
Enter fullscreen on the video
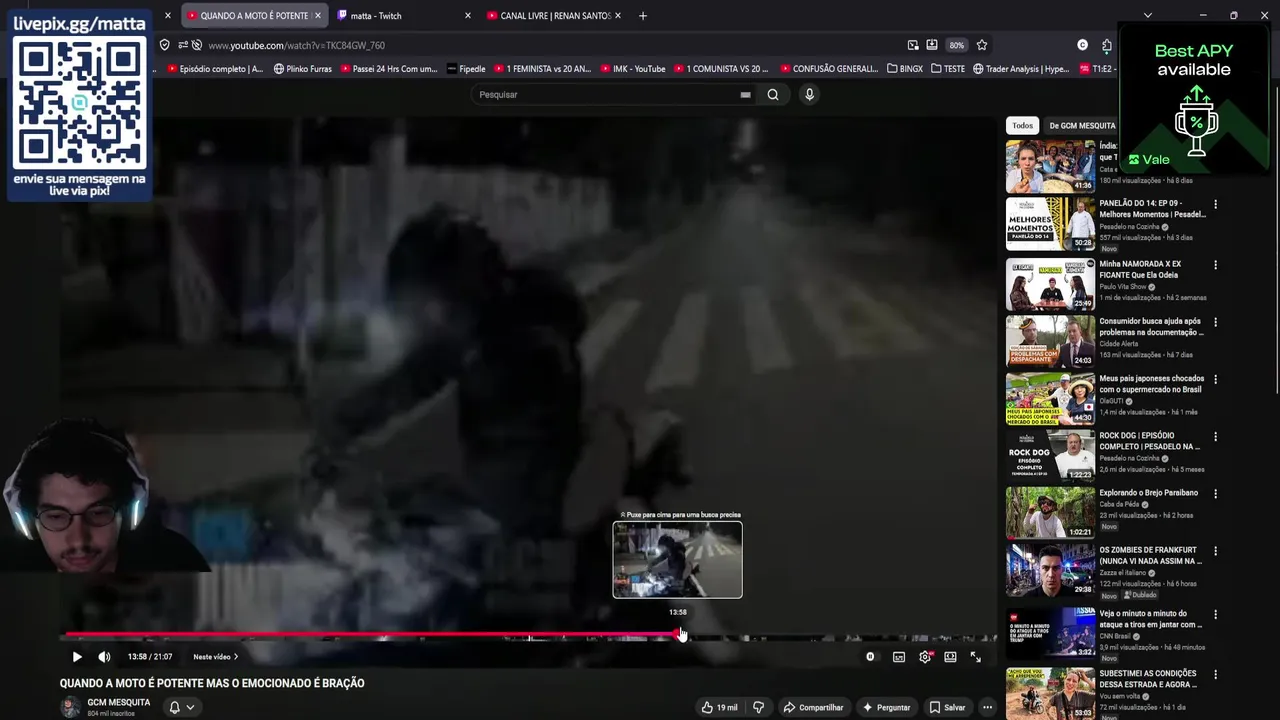tap(976, 657)
